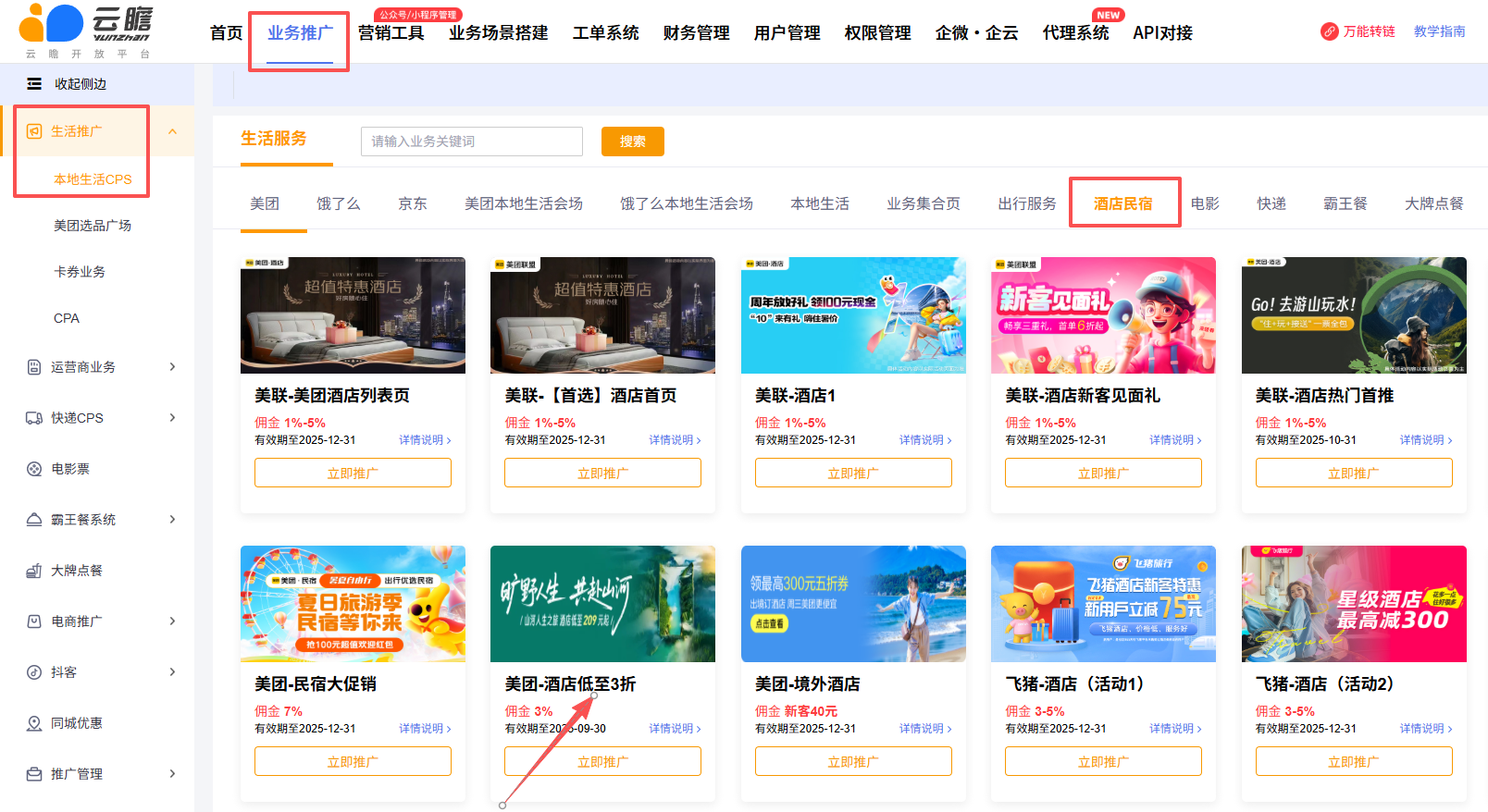Screen dimensions: 1488x812
Task: Click the collapse sidebar hamburger icon
Action: (x=34, y=84)
